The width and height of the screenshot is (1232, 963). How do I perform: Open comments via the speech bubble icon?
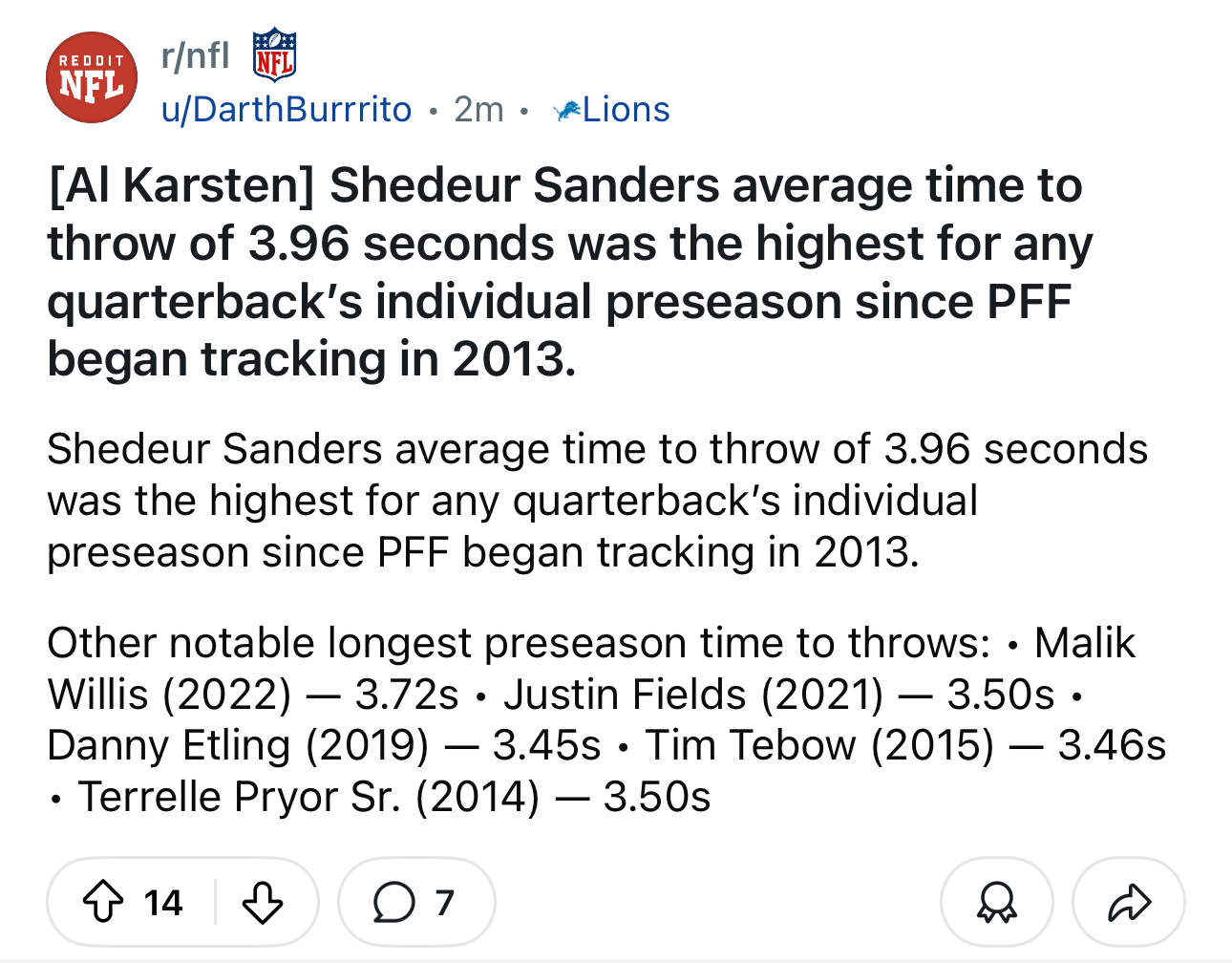pos(393,902)
